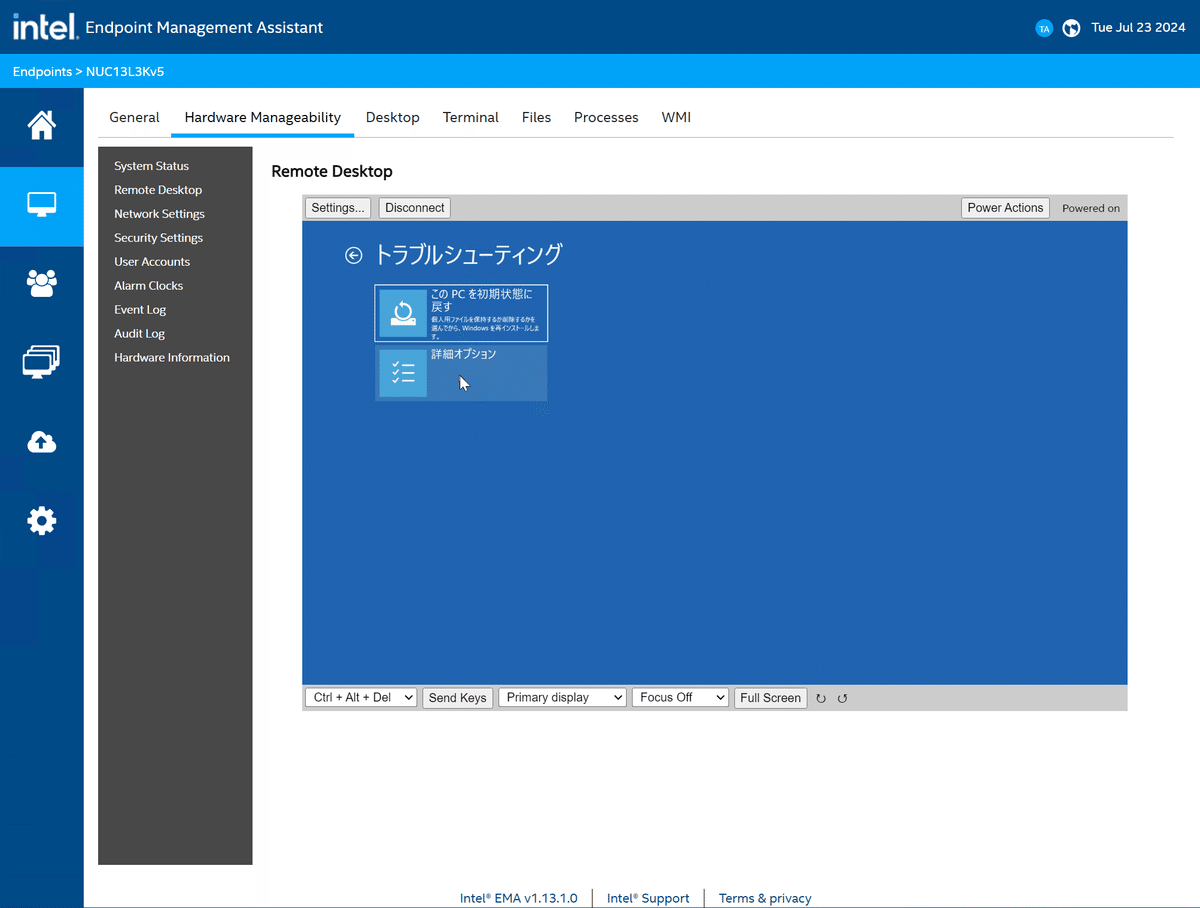1200x908 pixels.
Task: Rotate remote screen counterclockwise icon
Action: pos(842,698)
